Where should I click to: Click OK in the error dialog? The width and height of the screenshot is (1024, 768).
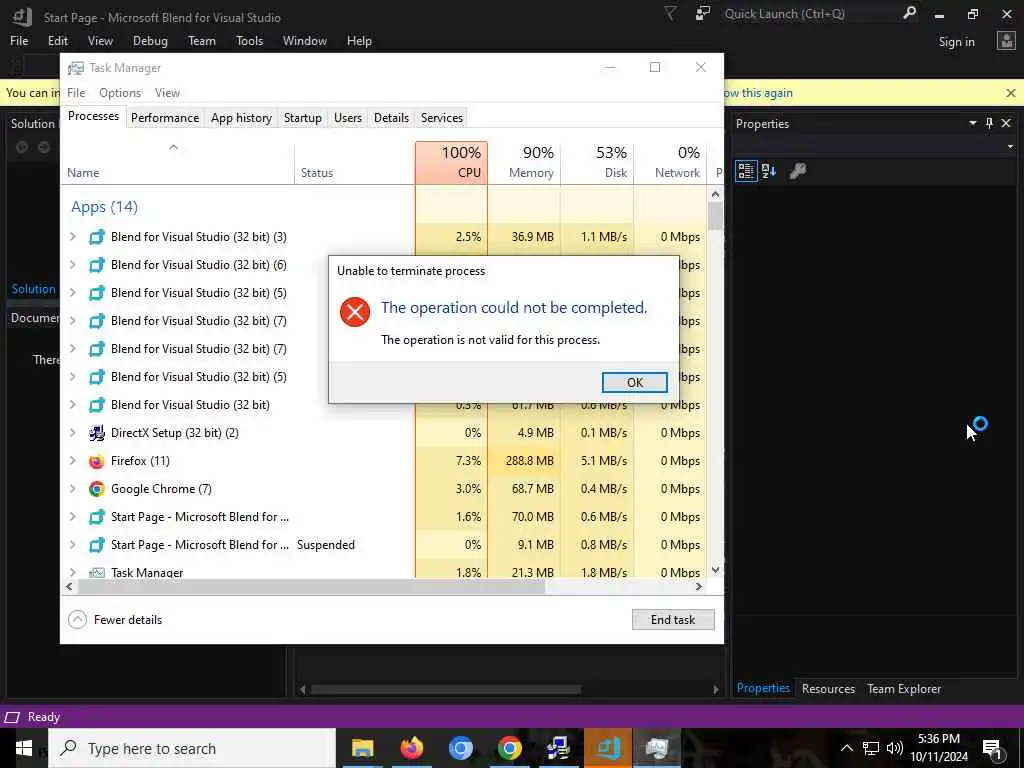[x=634, y=383]
